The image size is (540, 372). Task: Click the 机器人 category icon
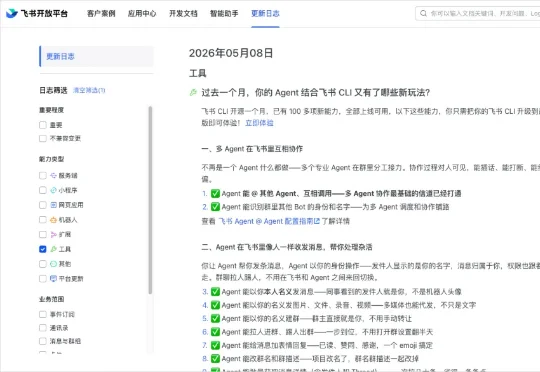tap(53, 220)
